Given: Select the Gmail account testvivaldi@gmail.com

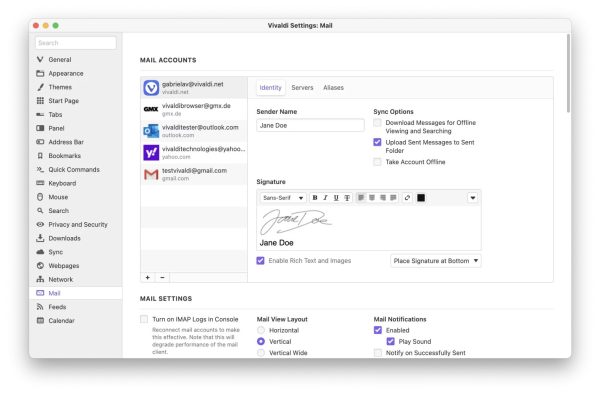Looking at the screenshot, I should pyautogui.click(x=194, y=174).
